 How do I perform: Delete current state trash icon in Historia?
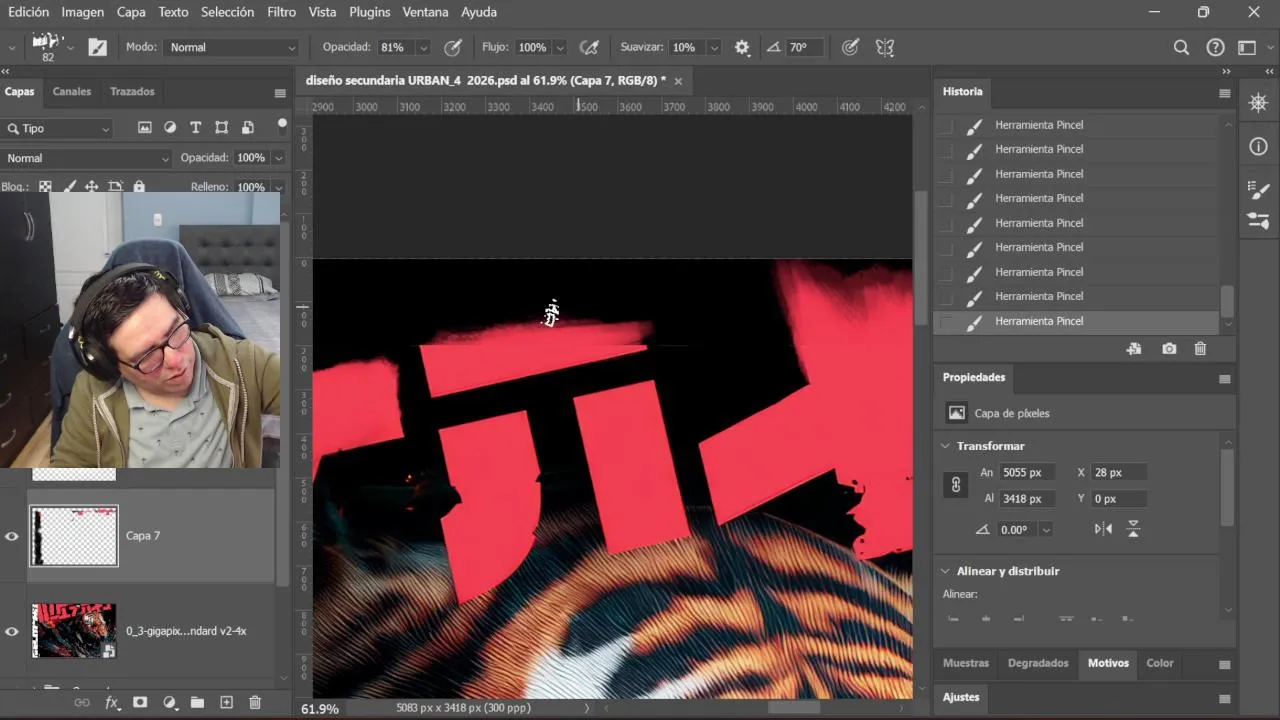[x=1200, y=349]
